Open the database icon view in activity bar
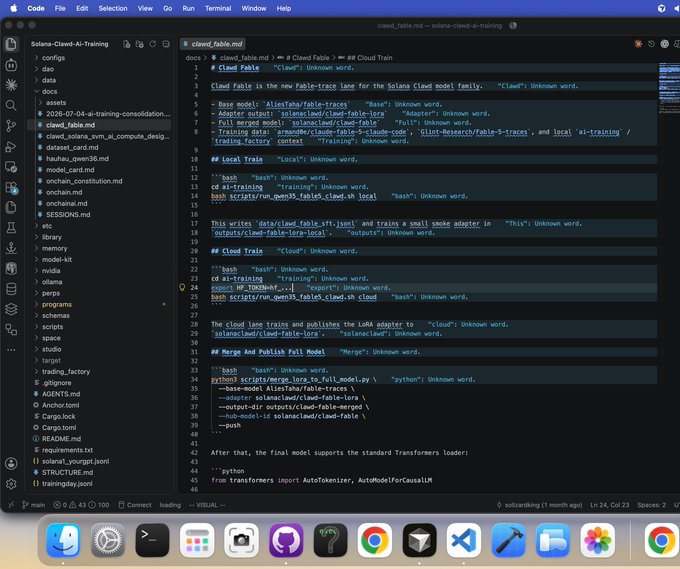 click(x=11, y=289)
